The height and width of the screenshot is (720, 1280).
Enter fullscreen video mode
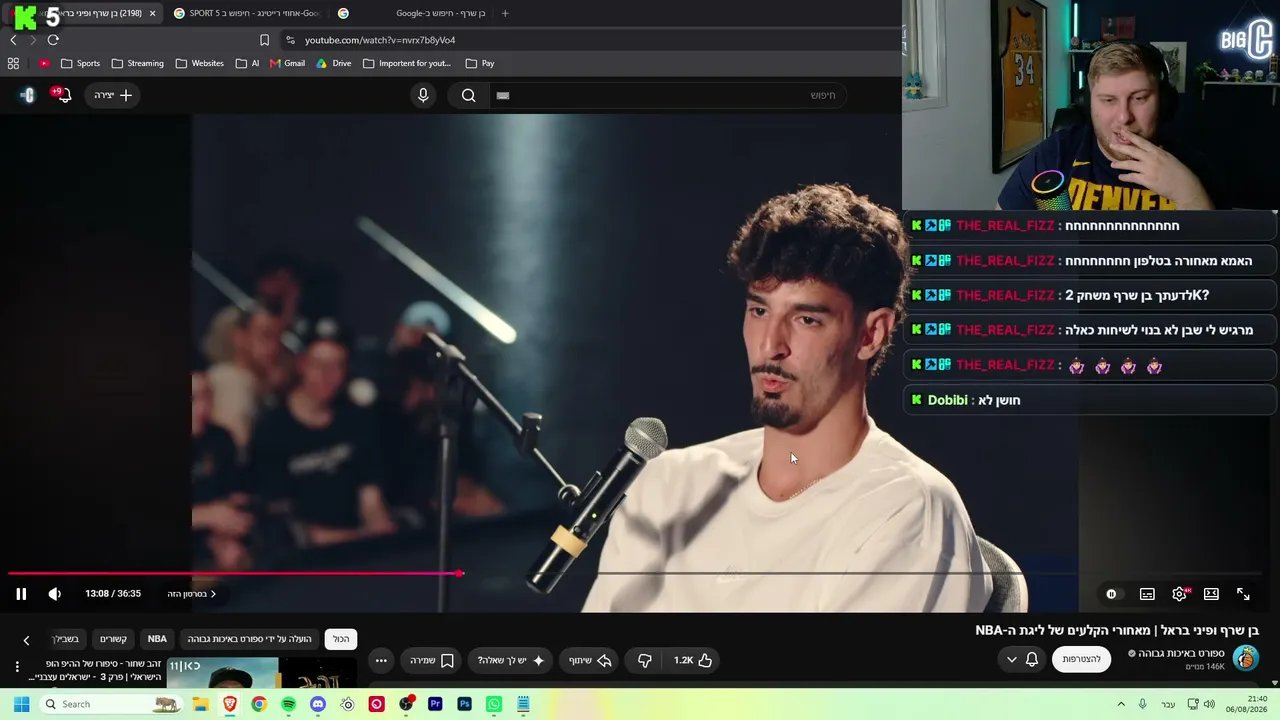click(x=1243, y=594)
